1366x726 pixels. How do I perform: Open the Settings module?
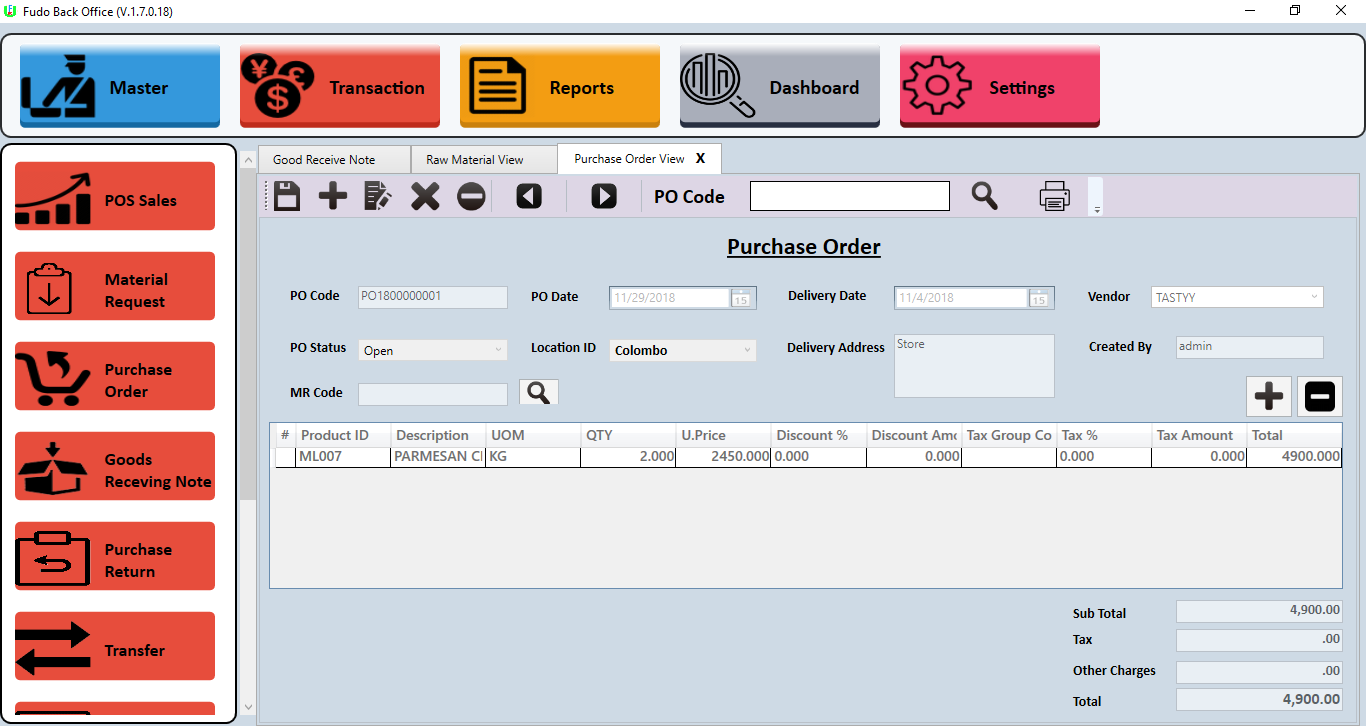coord(1000,87)
